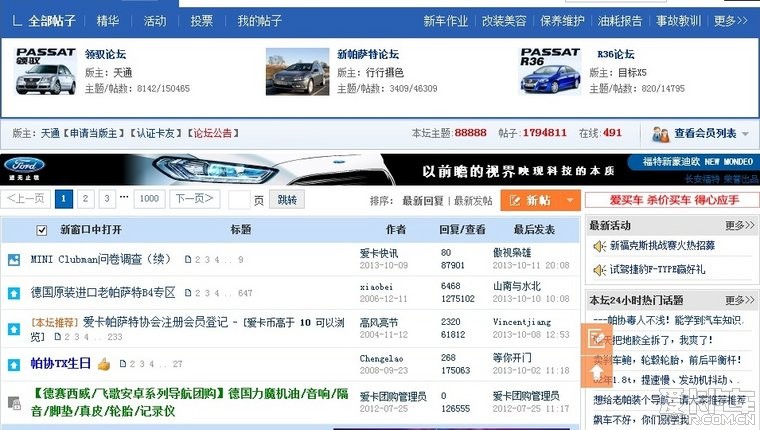Viewport: 760px width, 430px height.
Task: Click 跳转 button
Action: pyautogui.click(x=287, y=200)
